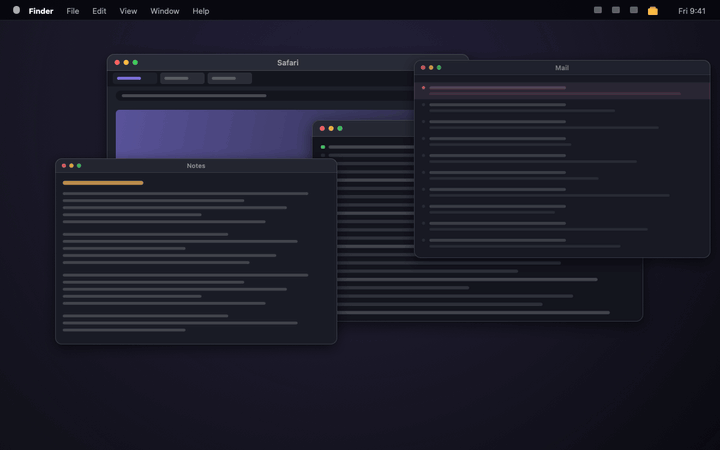The height and width of the screenshot is (450, 720).
Task: Open the Finder menu
Action: (41, 11)
